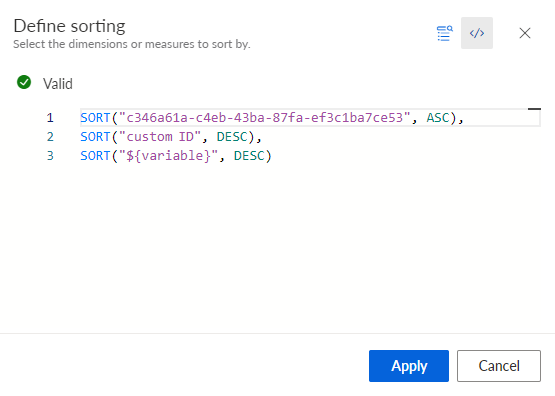Click the DESC keyword in line 2
The image size is (555, 396).
tap(232, 137)
